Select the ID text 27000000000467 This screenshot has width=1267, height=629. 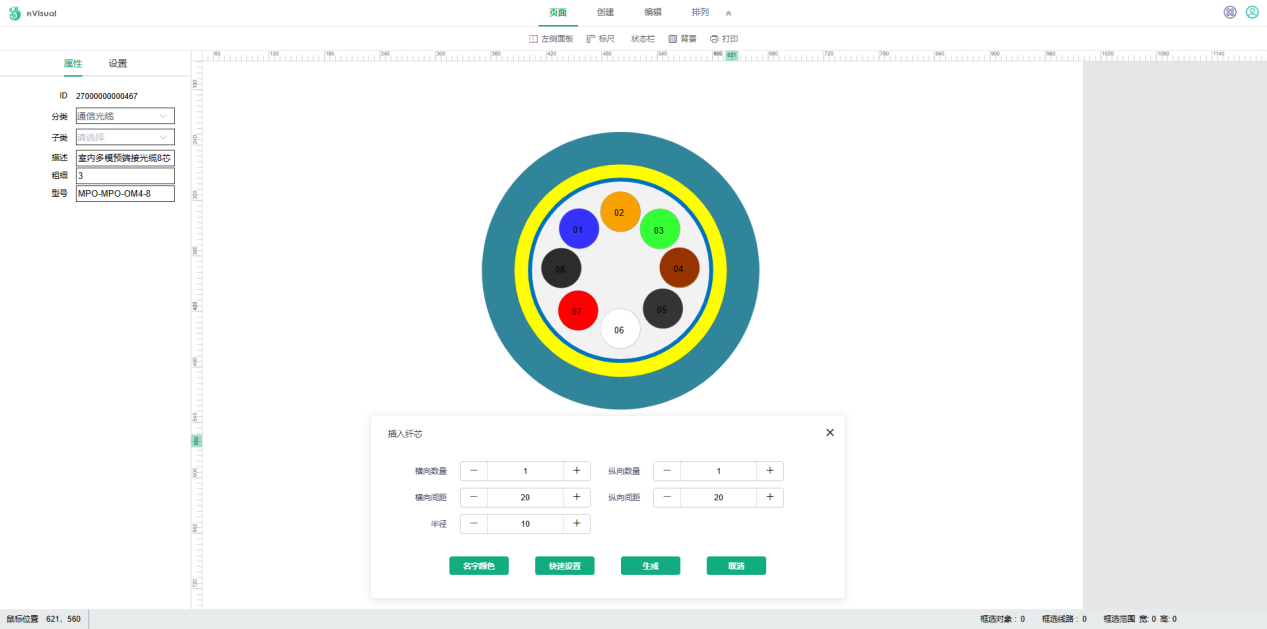pyautogui.click(x=107, y=96)
